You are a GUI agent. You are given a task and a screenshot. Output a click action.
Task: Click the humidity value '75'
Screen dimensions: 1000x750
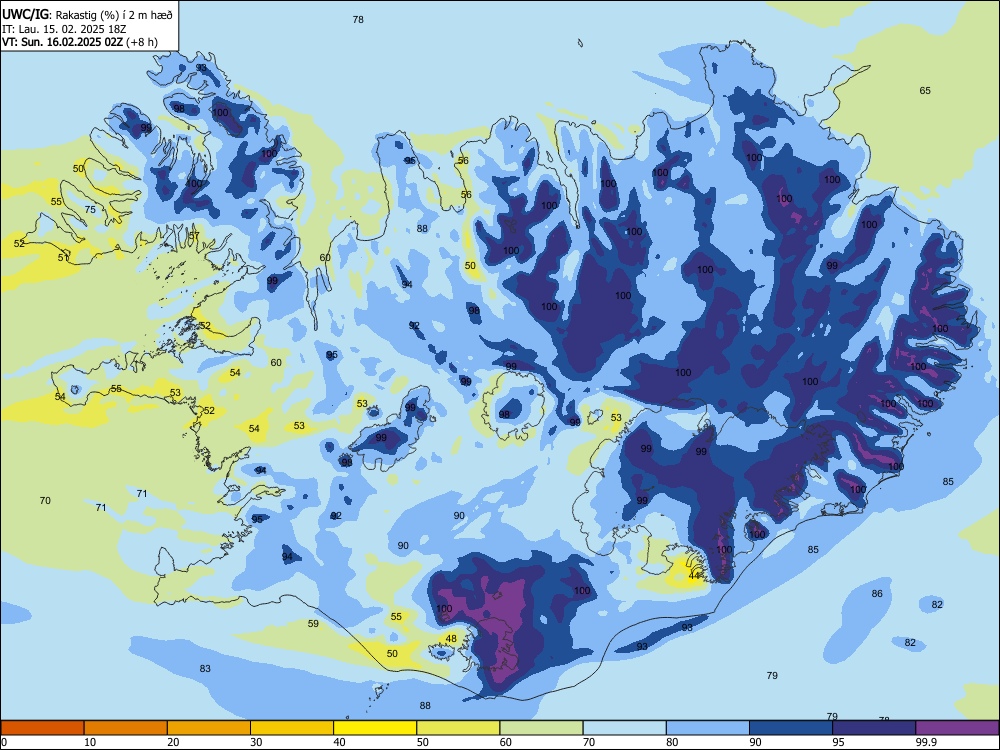pos(90,209)
